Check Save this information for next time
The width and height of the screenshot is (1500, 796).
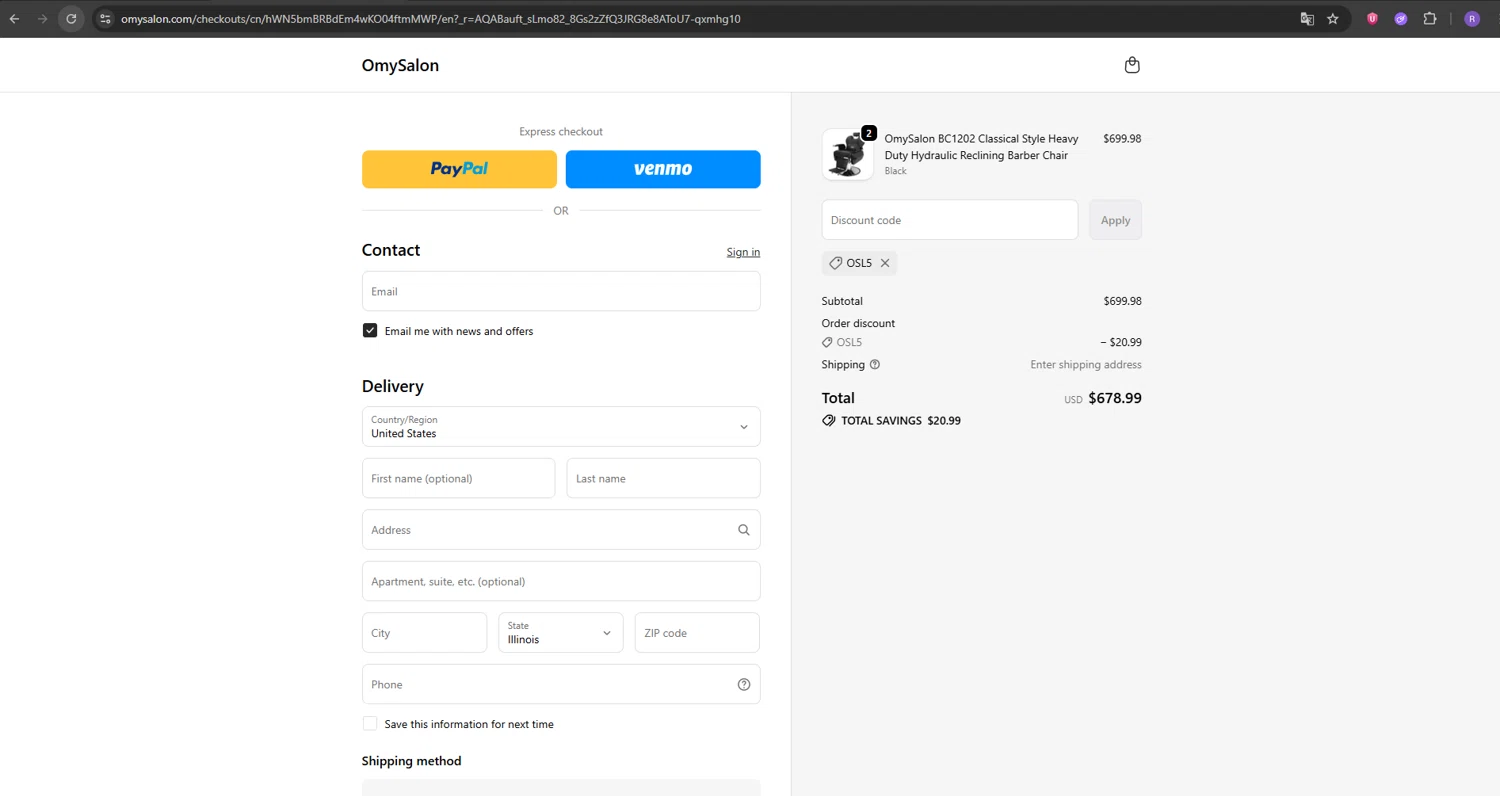[370, 723]
